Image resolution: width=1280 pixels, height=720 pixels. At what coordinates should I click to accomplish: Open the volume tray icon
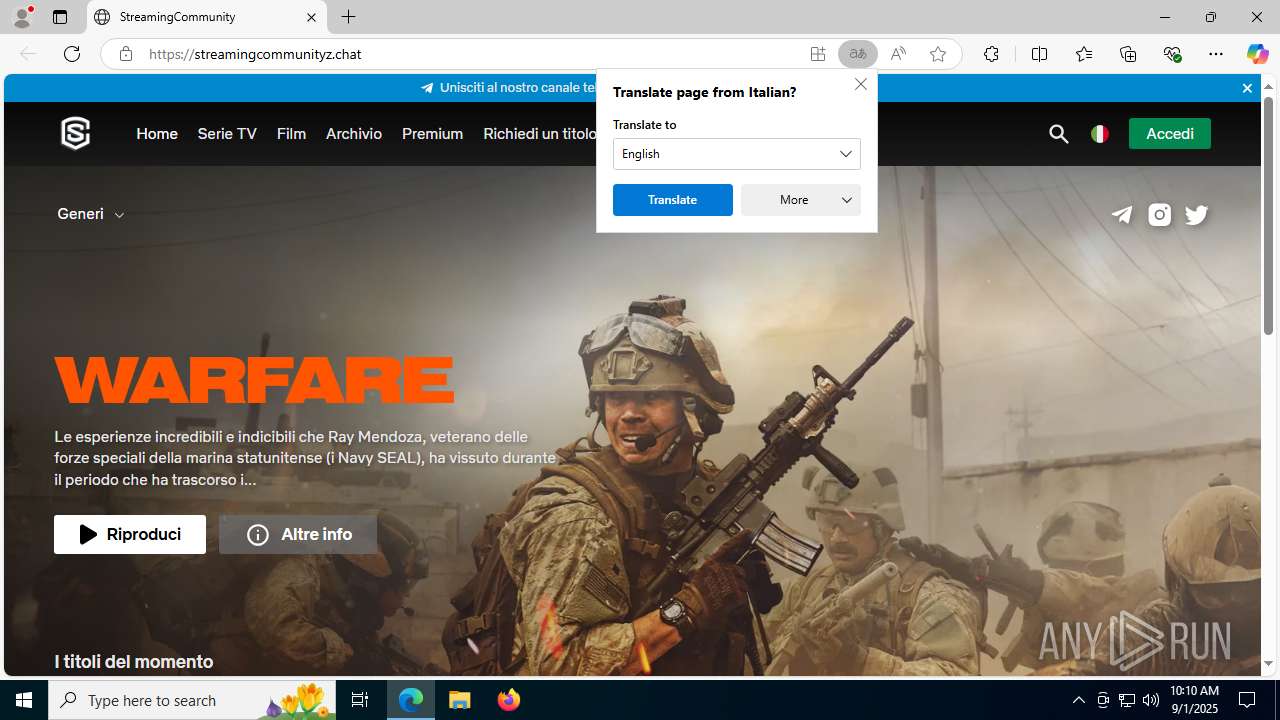[x=1150, y=700]
